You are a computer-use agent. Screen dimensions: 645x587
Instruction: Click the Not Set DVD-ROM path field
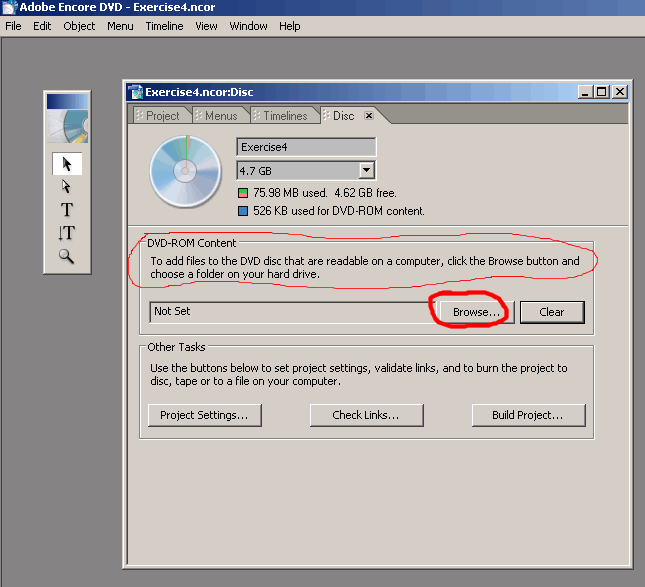[x=293, y=312]
